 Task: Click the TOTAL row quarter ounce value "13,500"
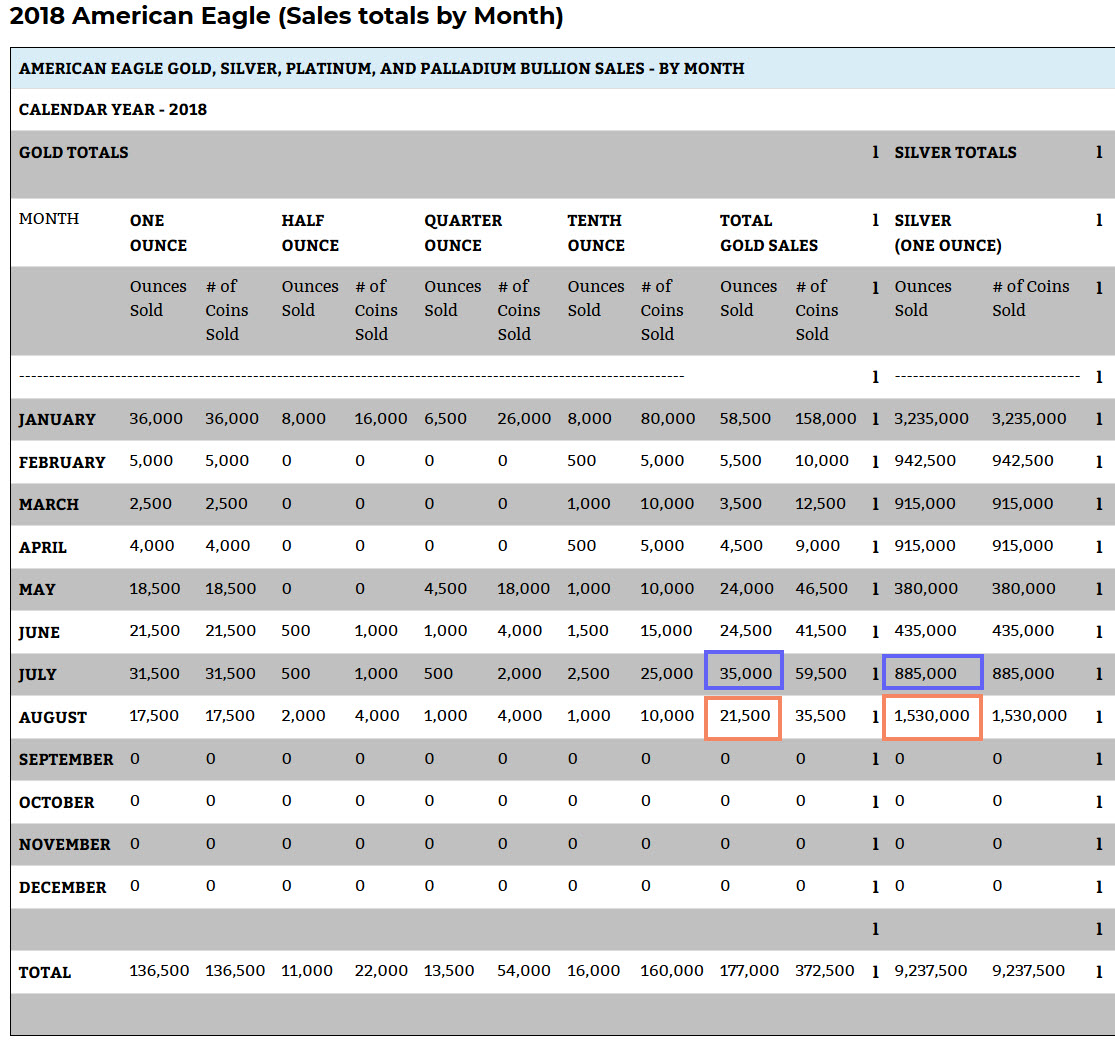pyautogui.click(x=449, y=971)
